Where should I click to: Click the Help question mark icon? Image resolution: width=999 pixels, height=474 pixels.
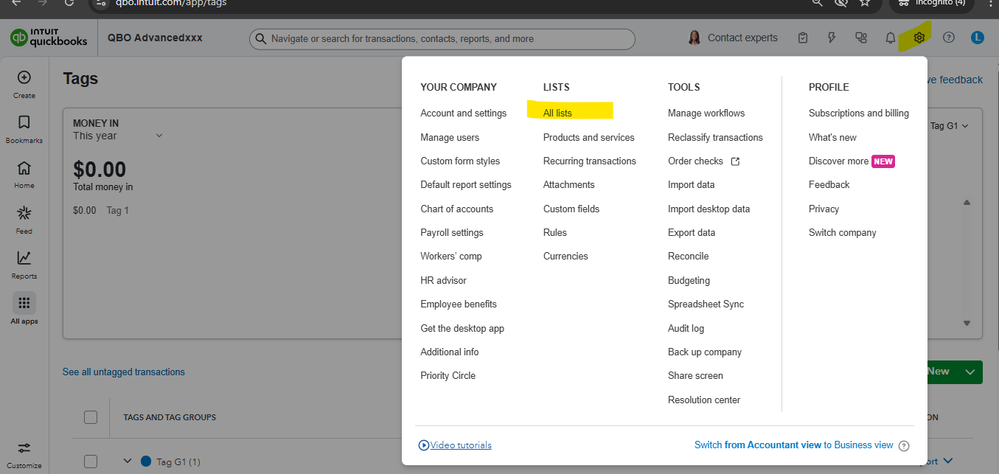949,38
